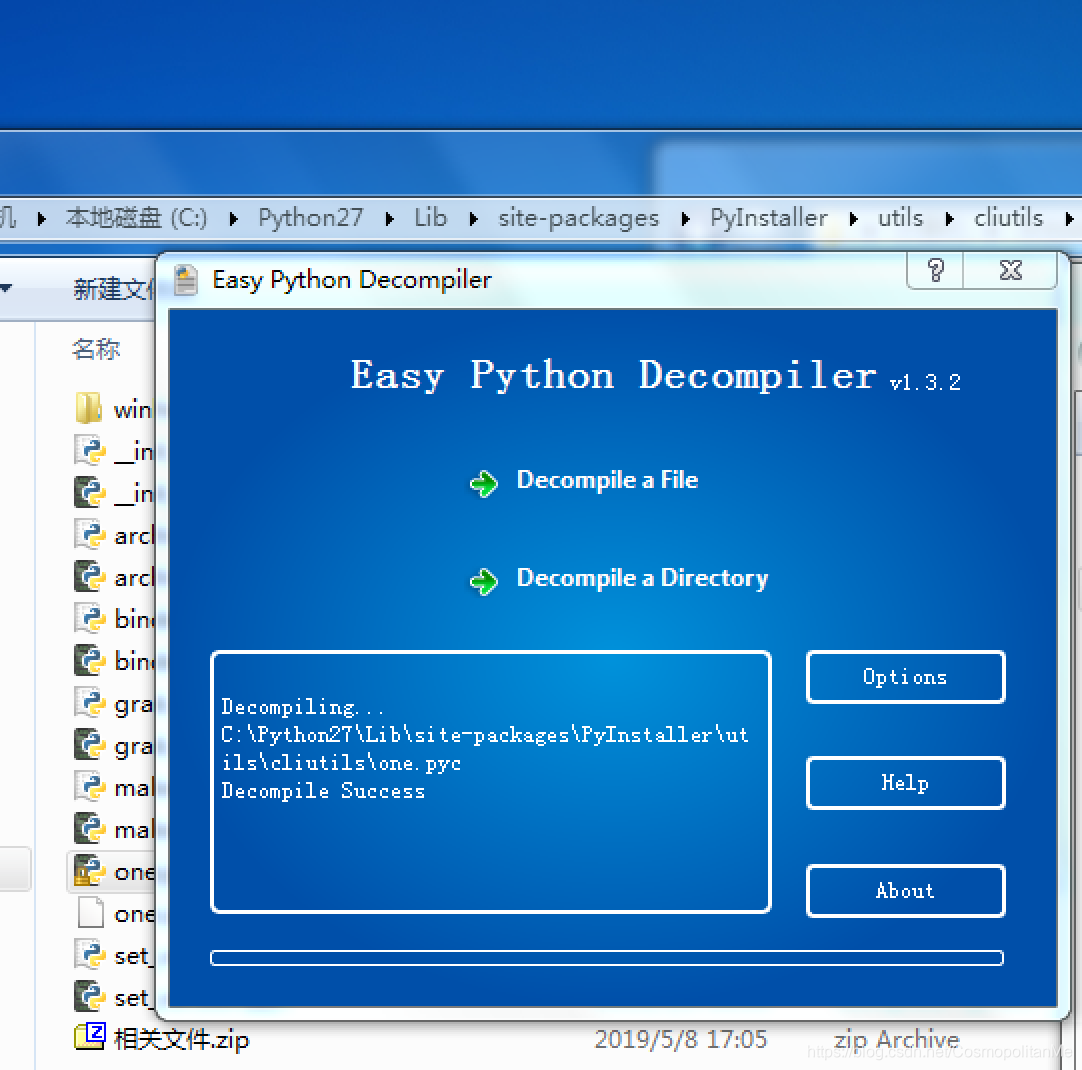This screenshot has height=1070, width=1082.
Task: Click the Help button
Action: pyautogui.click(x=904, y=783)
